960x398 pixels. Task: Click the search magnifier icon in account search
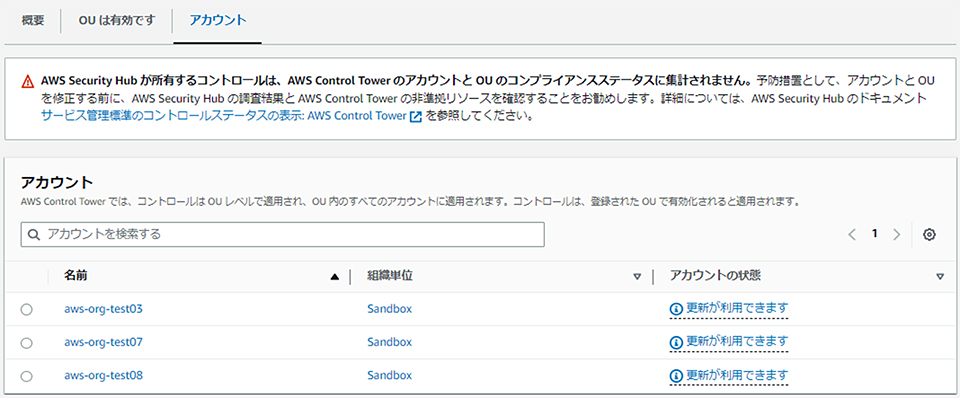click(x=34, y=235)
